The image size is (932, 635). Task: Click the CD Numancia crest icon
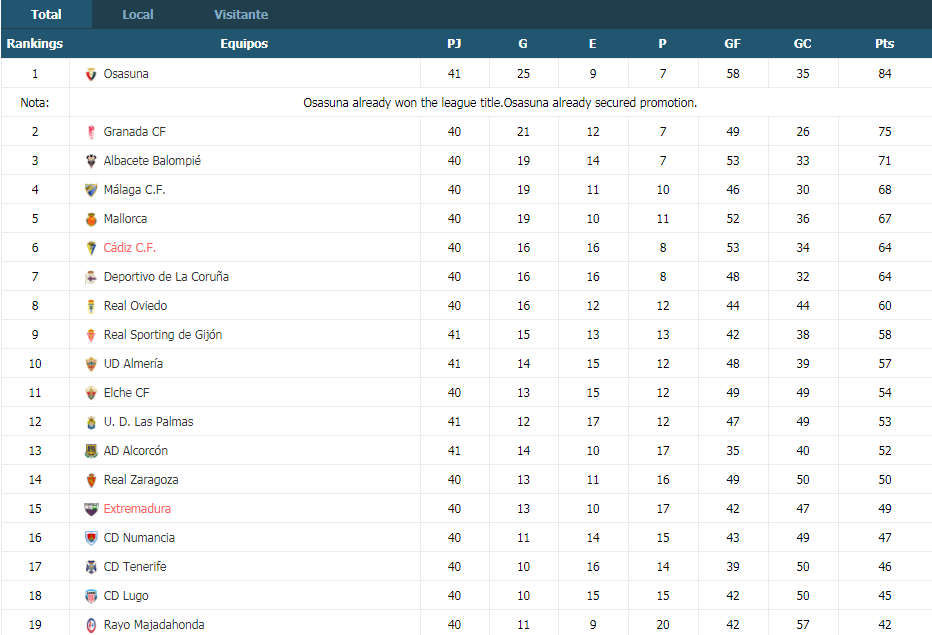coord(91,538)
